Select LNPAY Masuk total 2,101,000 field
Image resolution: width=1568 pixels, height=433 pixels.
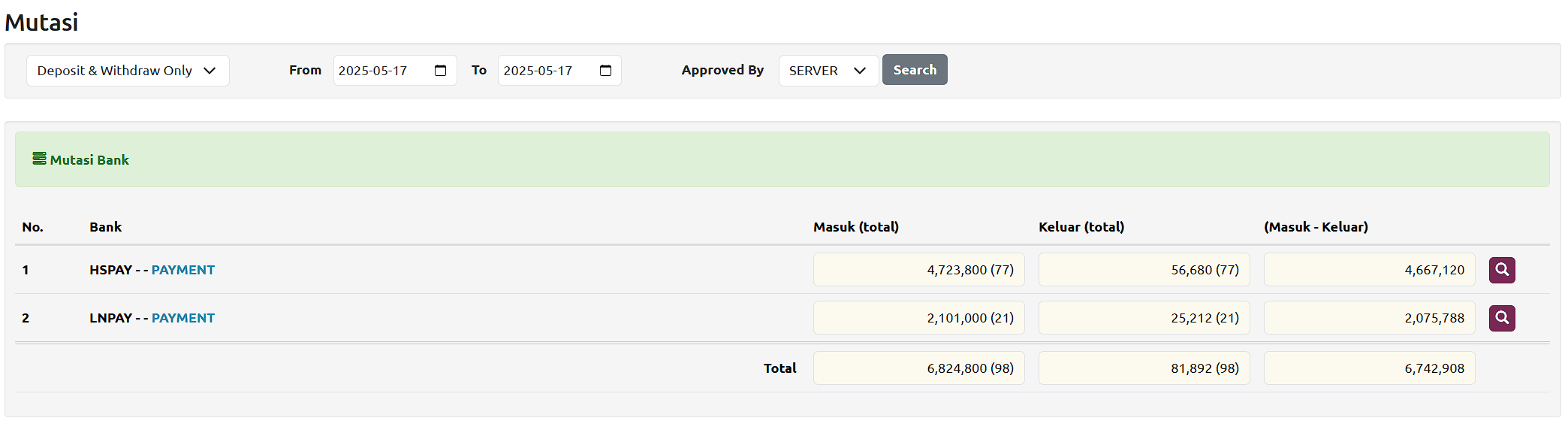918,318
